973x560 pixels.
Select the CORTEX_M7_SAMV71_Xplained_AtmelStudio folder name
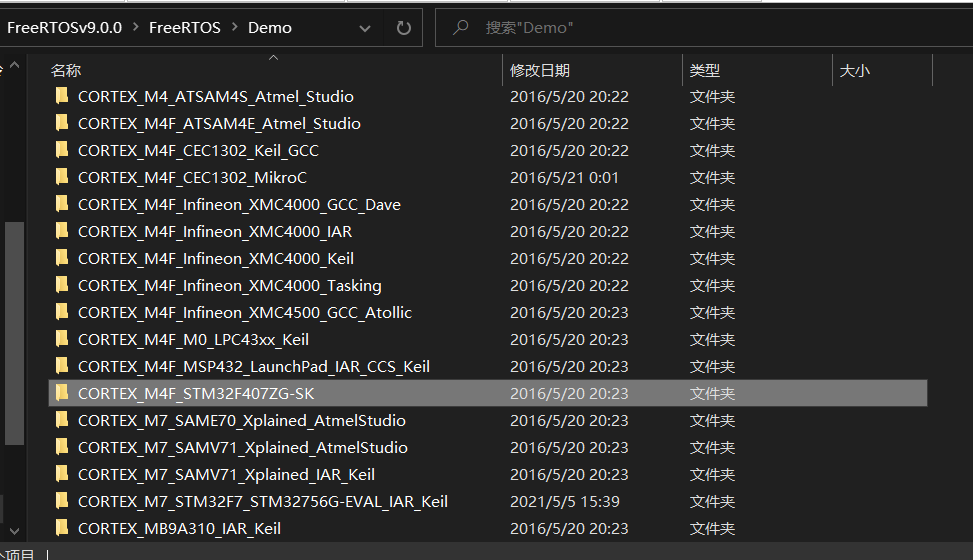coord(243,448)
